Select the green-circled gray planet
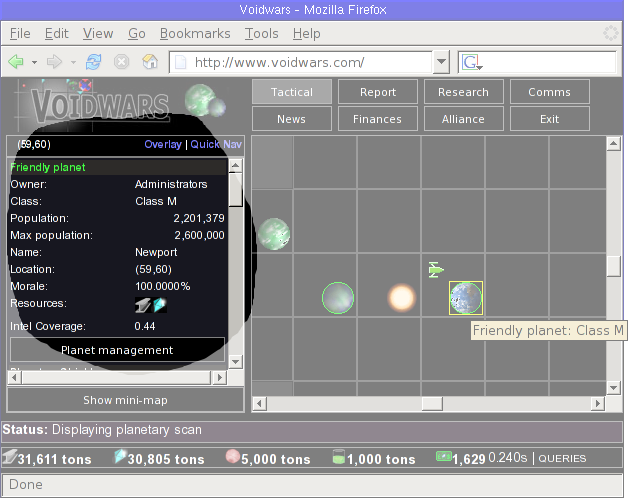Viewport: 630px width, 498px height. [x=338, y=298]
